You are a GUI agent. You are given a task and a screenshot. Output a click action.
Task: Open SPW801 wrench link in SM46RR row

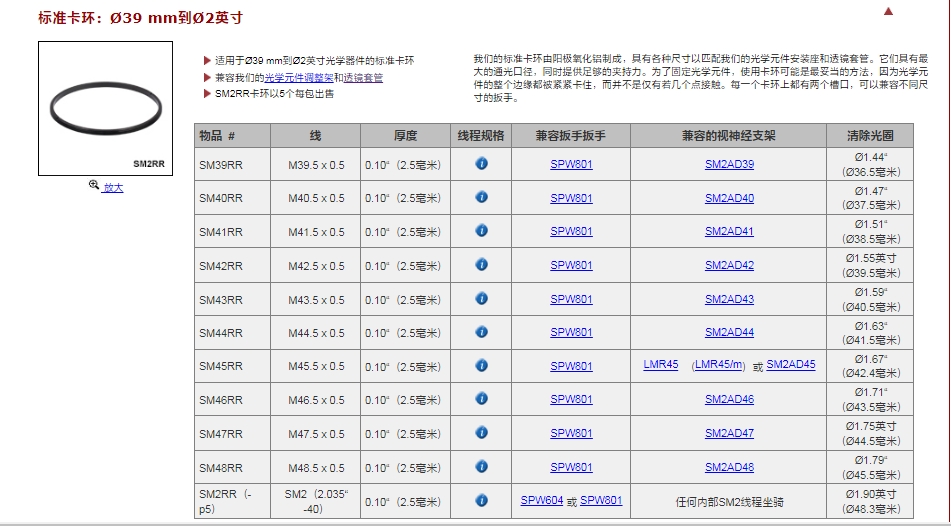(x=571, y=400)
